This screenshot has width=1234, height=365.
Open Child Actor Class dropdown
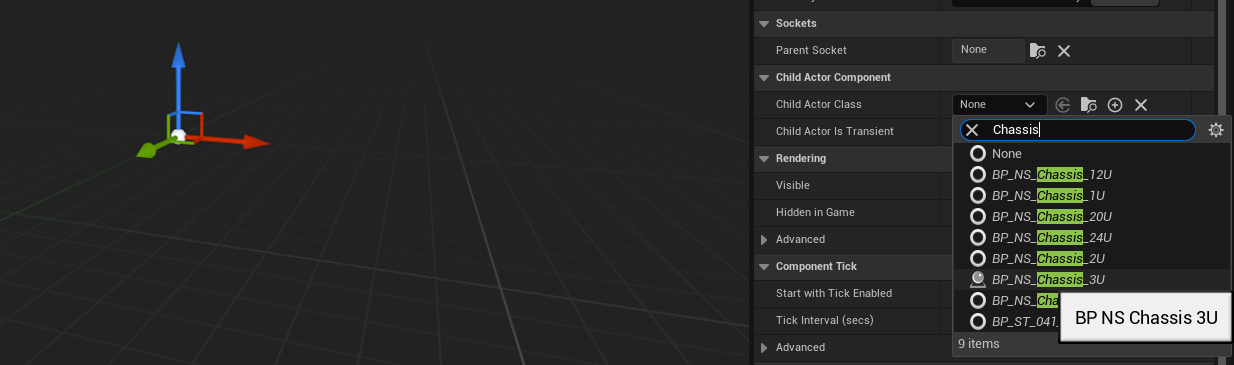[x=999, y=104]
